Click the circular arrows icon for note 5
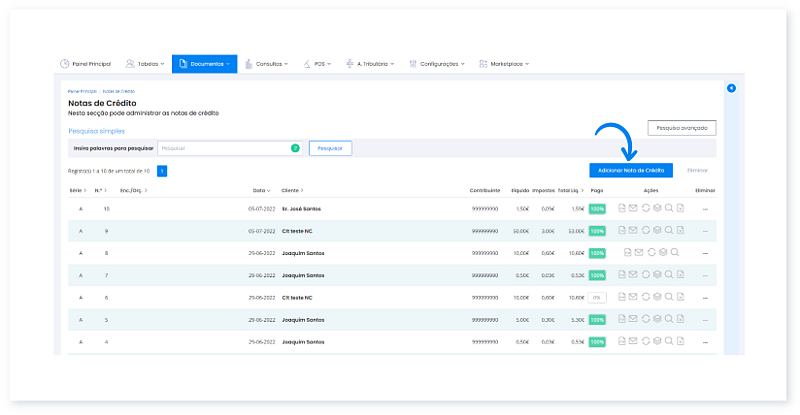Screen dimensions: 800x415 pyautogui.click(x=645, y=319)
